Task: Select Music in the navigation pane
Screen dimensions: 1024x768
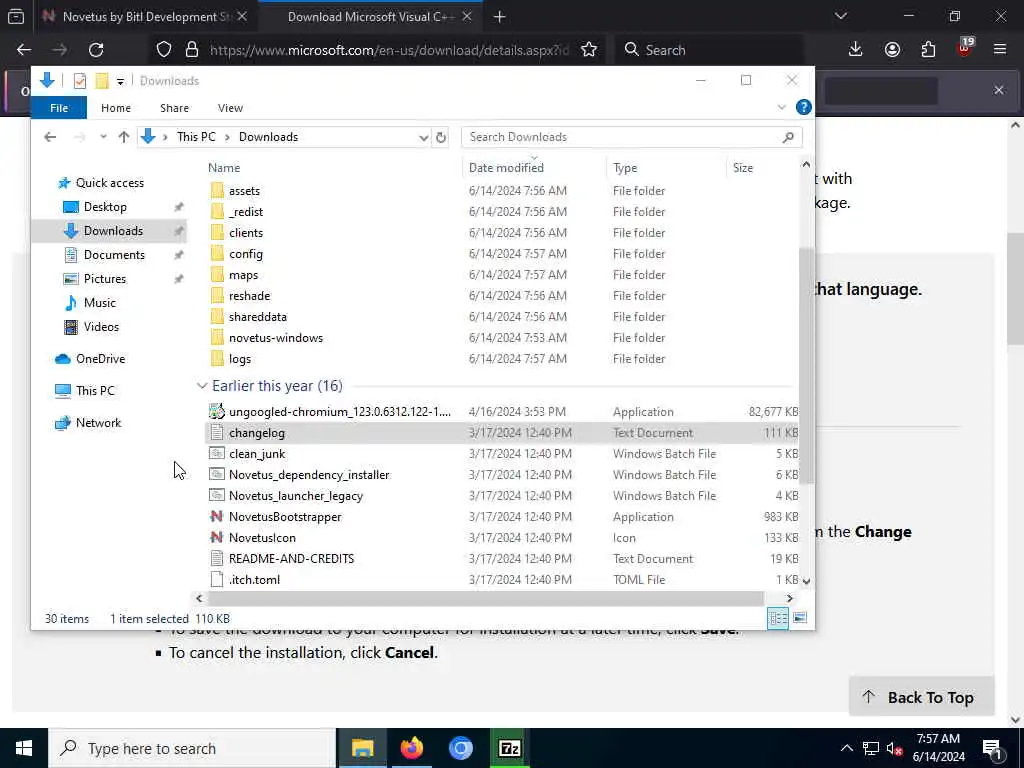Action: pyautogui.click(x=99, y=303)
